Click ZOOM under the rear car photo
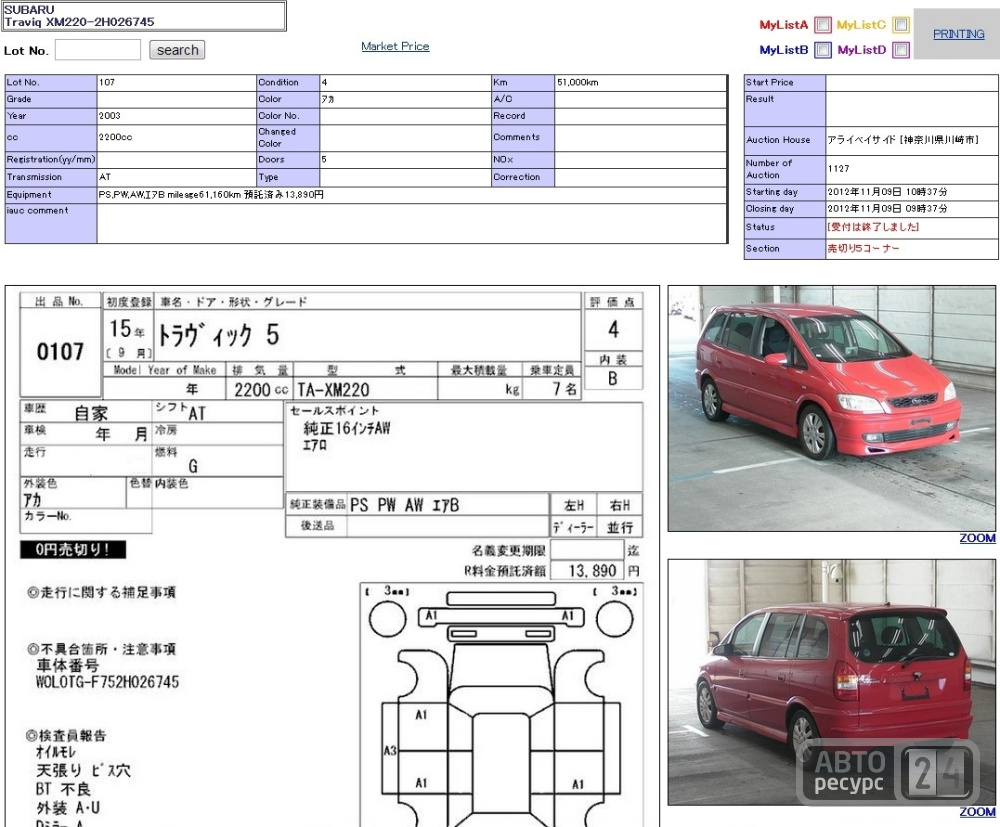The height and width of the screenshot is (827, 1000). 977,812
